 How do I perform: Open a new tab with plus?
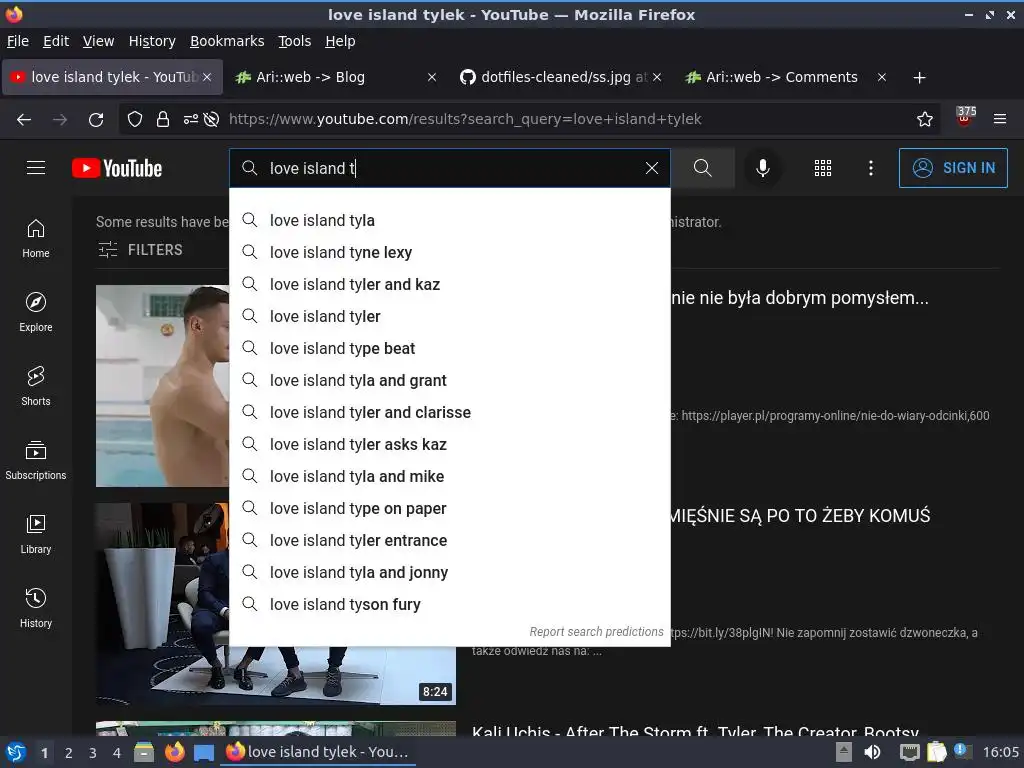pyautogui.click(x=920, y=78)
